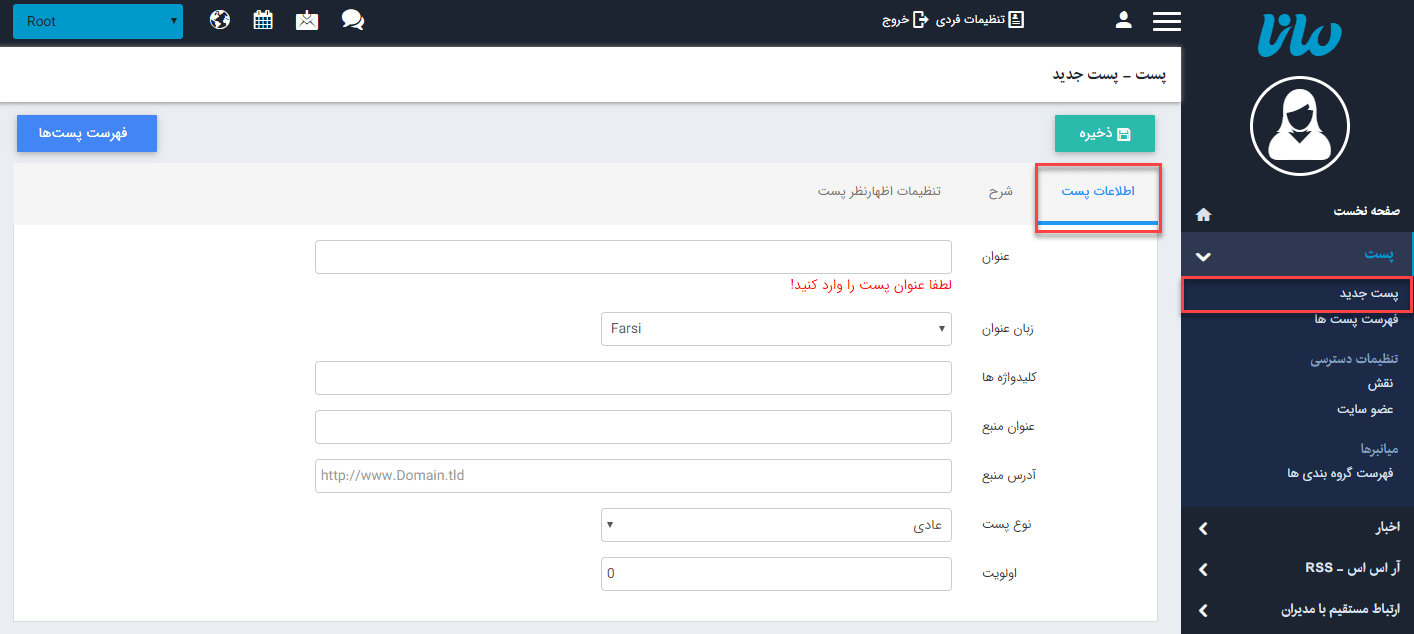1414x634 pixels.
Task: Click the home icon beside صفحه نخست
Action: pos(1203,214)
